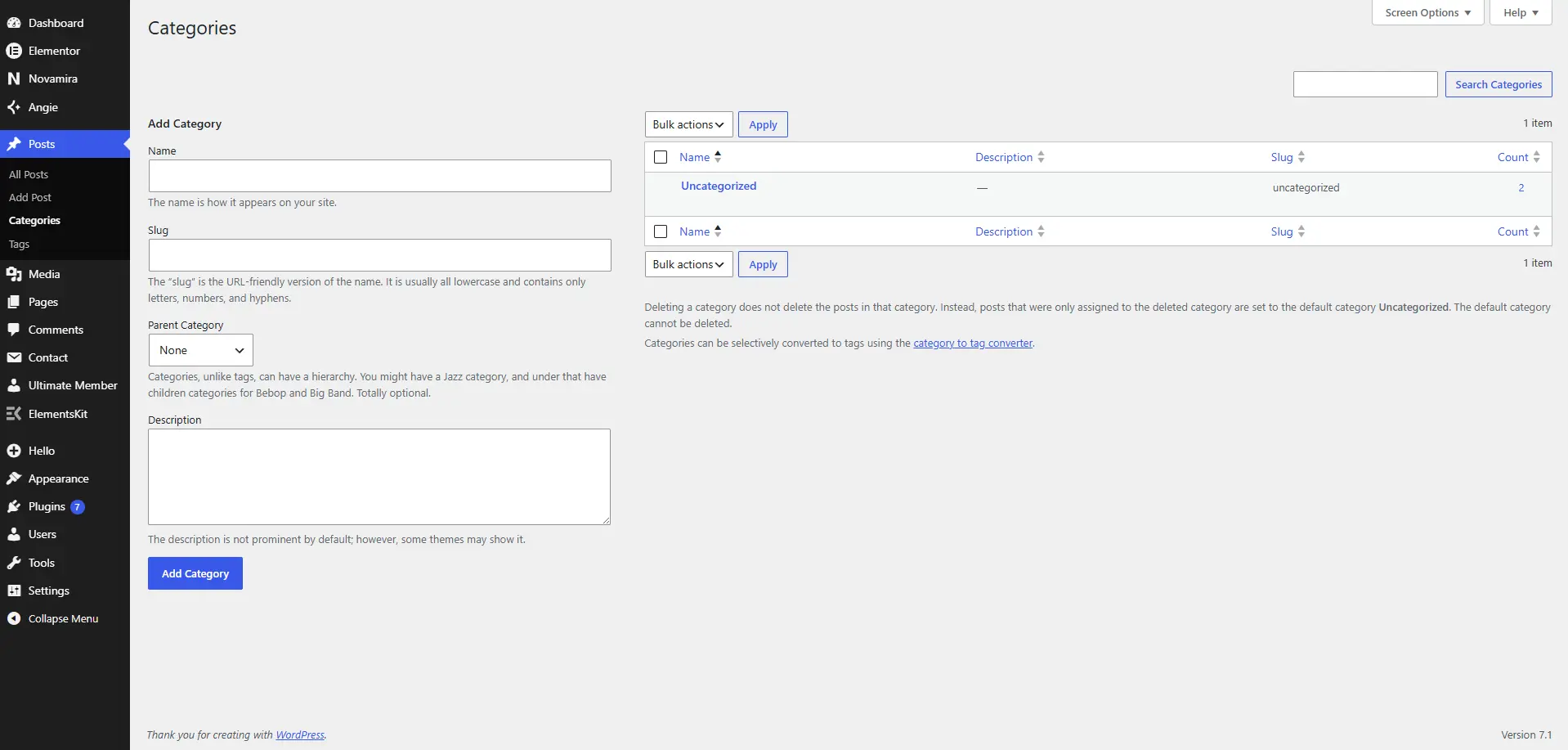Open Add Post submenu item
The image size is (1568, 750).
(30, 197)
